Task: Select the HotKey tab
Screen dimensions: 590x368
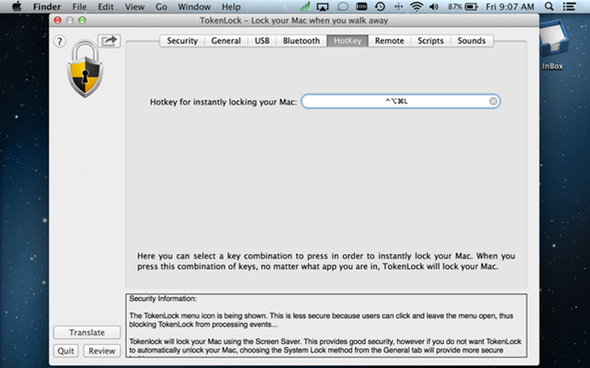Action: pos(347,41)
